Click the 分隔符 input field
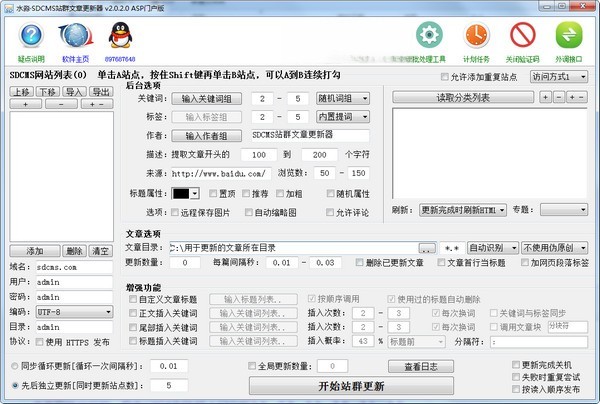This screenshot has width=600, height=404. (539, 342)
